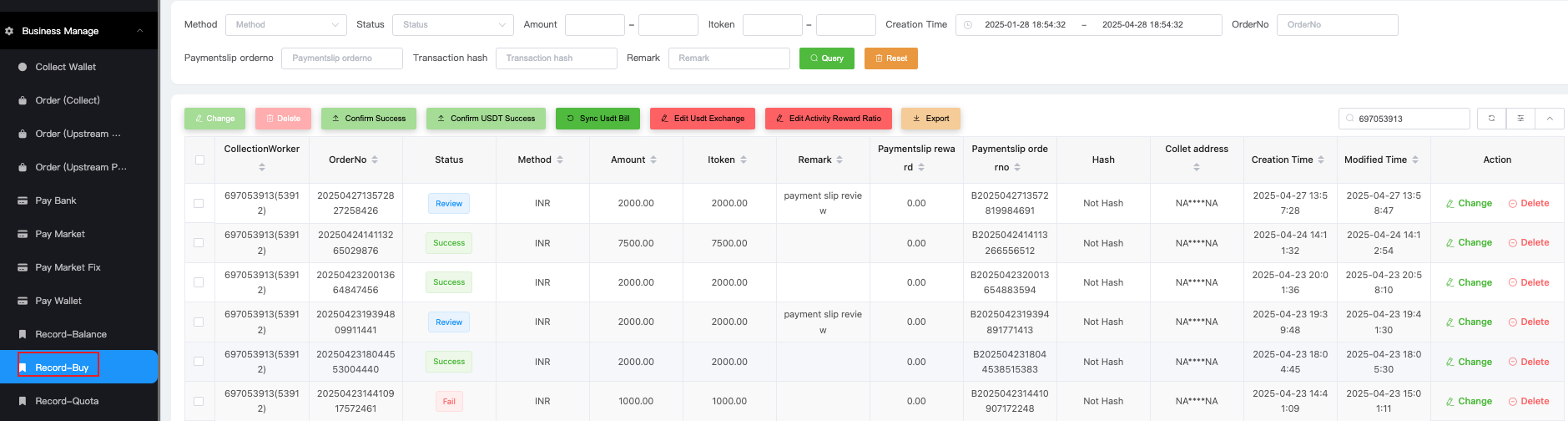Screen dimensions: 1568x421
Task: Sort by Amount column arrows
Action: pyautogui.click(x=653, y=160)
